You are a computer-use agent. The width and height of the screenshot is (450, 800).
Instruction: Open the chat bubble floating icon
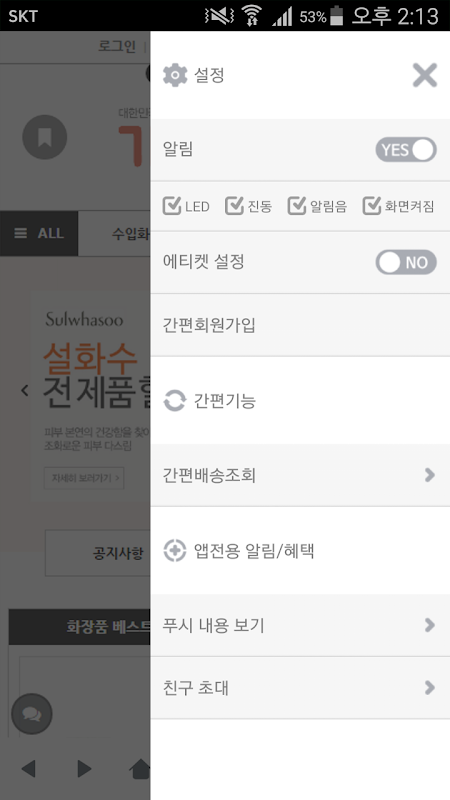coord(32,714)
